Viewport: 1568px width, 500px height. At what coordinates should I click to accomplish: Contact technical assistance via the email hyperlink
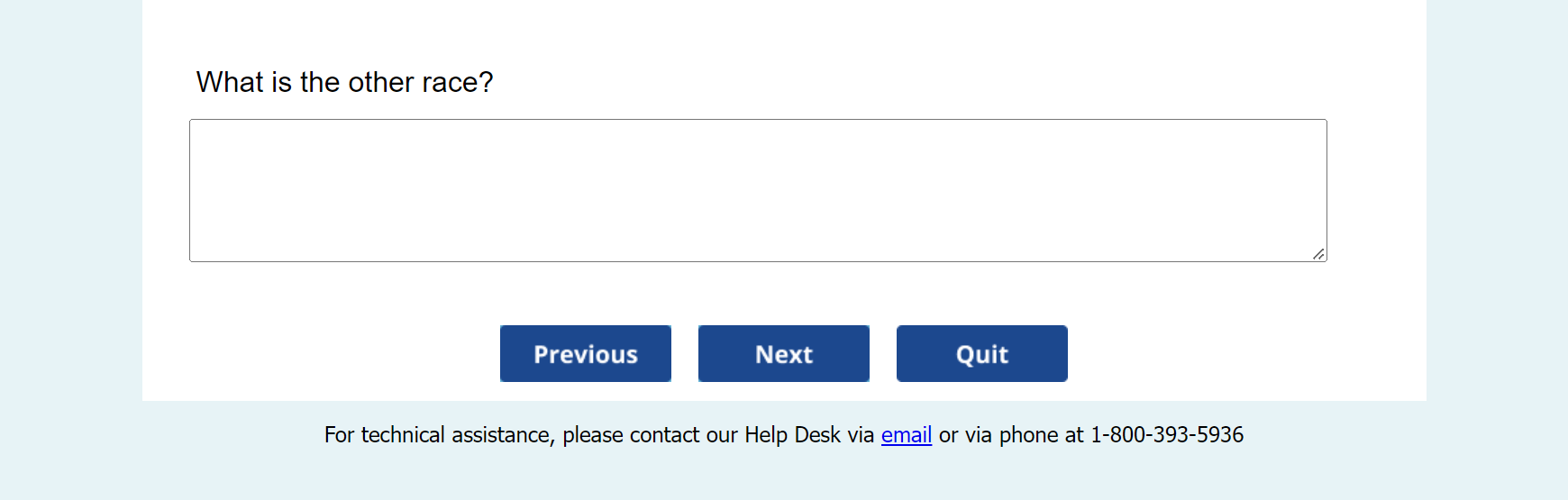tap(906, 435)
